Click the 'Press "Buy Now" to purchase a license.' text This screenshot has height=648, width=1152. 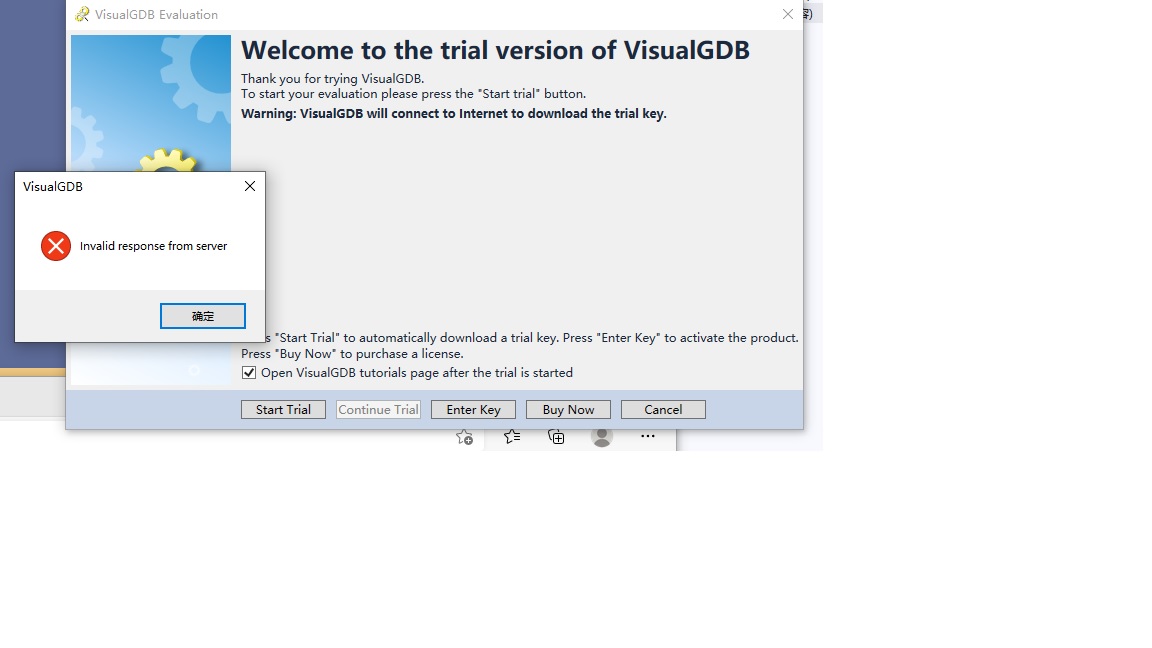pos(352,353)
